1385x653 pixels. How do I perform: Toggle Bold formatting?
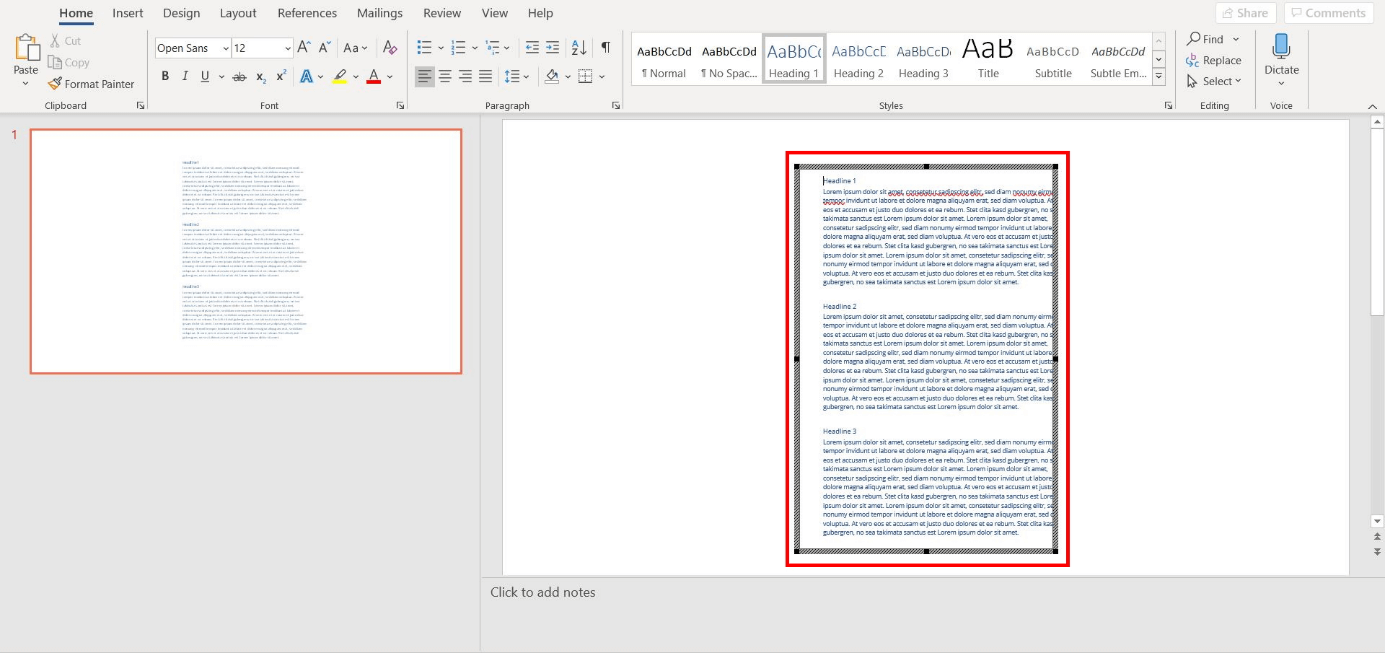165,76
